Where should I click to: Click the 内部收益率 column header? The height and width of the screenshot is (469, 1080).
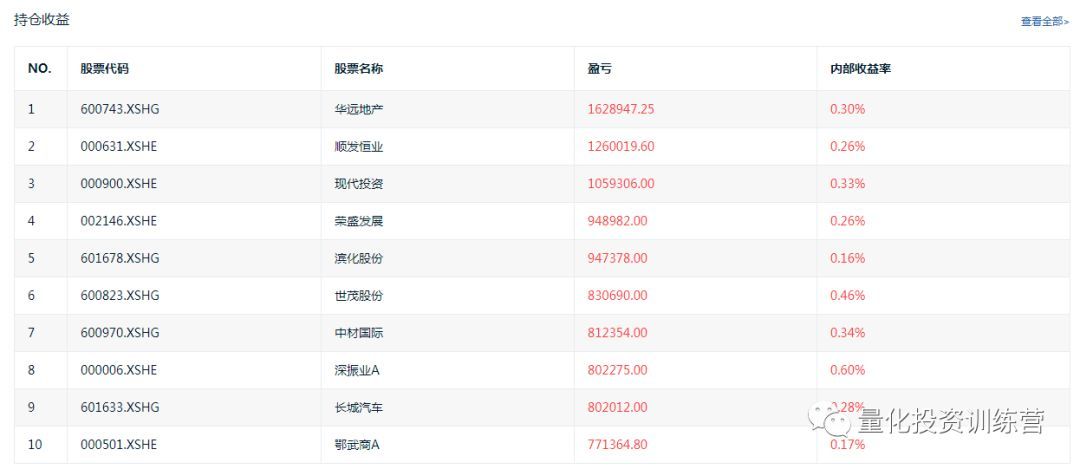(x=860, y=69)
